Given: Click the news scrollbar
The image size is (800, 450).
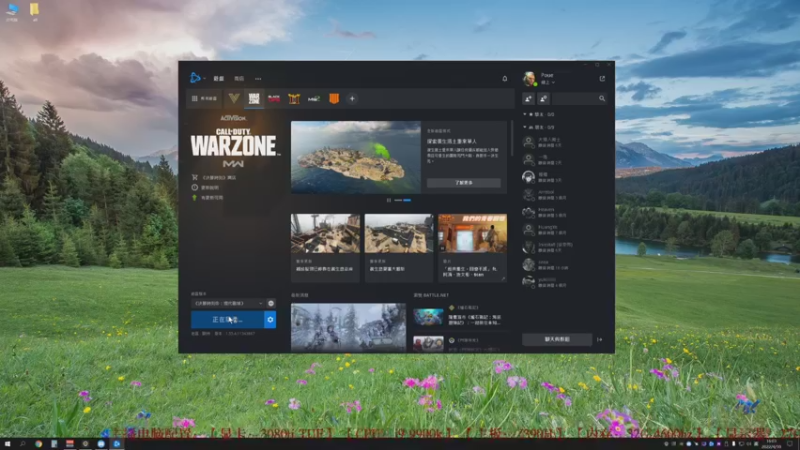Looking at the screenshot, I should click(512, 138).
